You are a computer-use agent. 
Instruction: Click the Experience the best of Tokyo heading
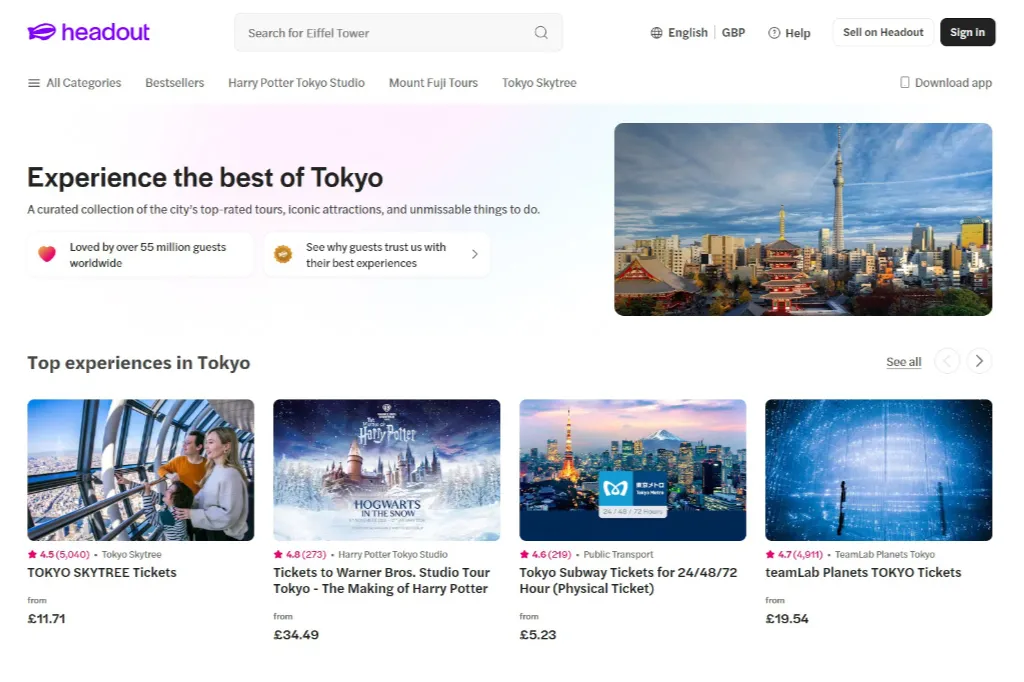coord(205,178)
